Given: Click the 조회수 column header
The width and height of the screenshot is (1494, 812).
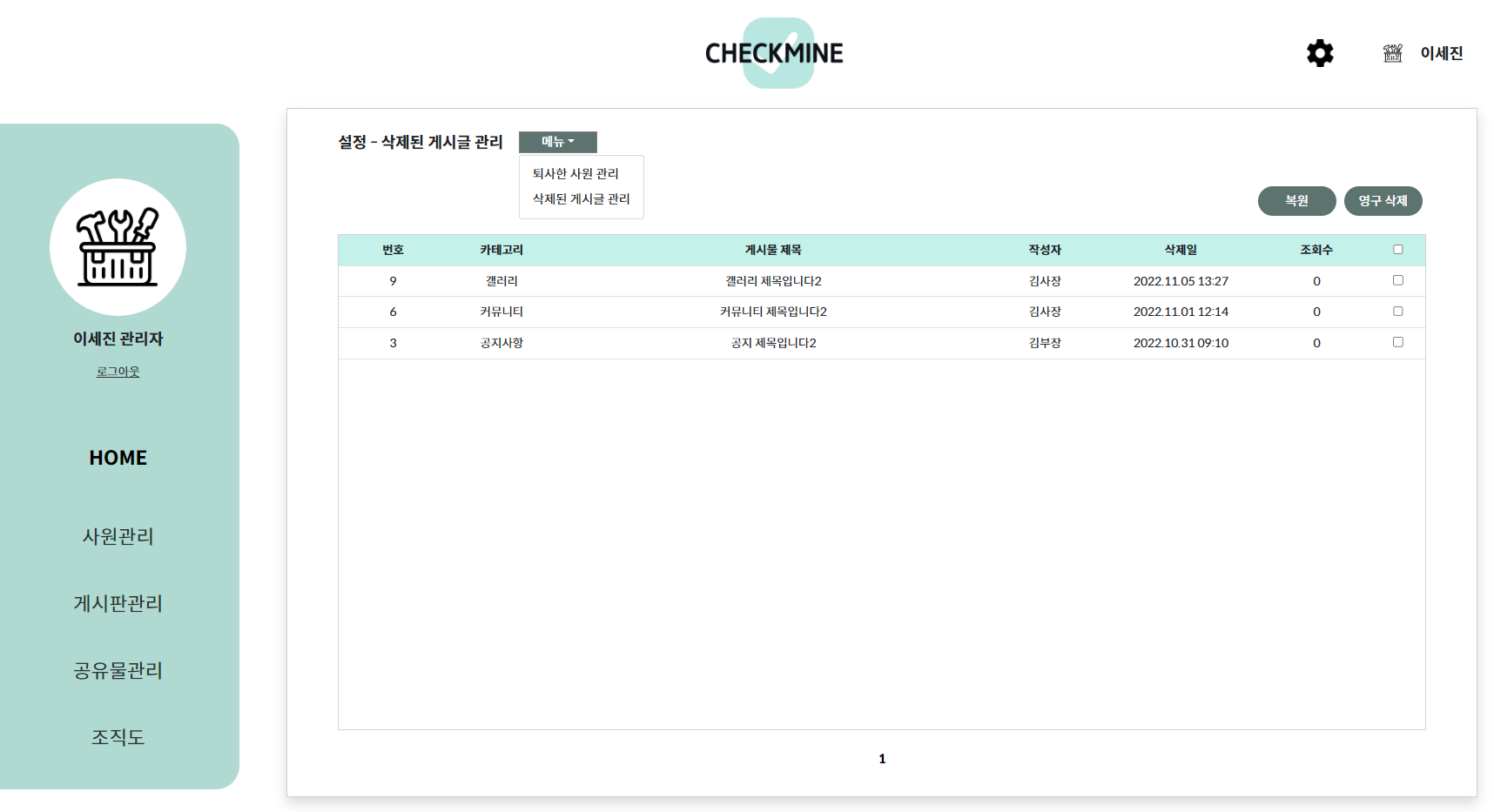Looking at the screenshot, I should [x=1316, y=250].
